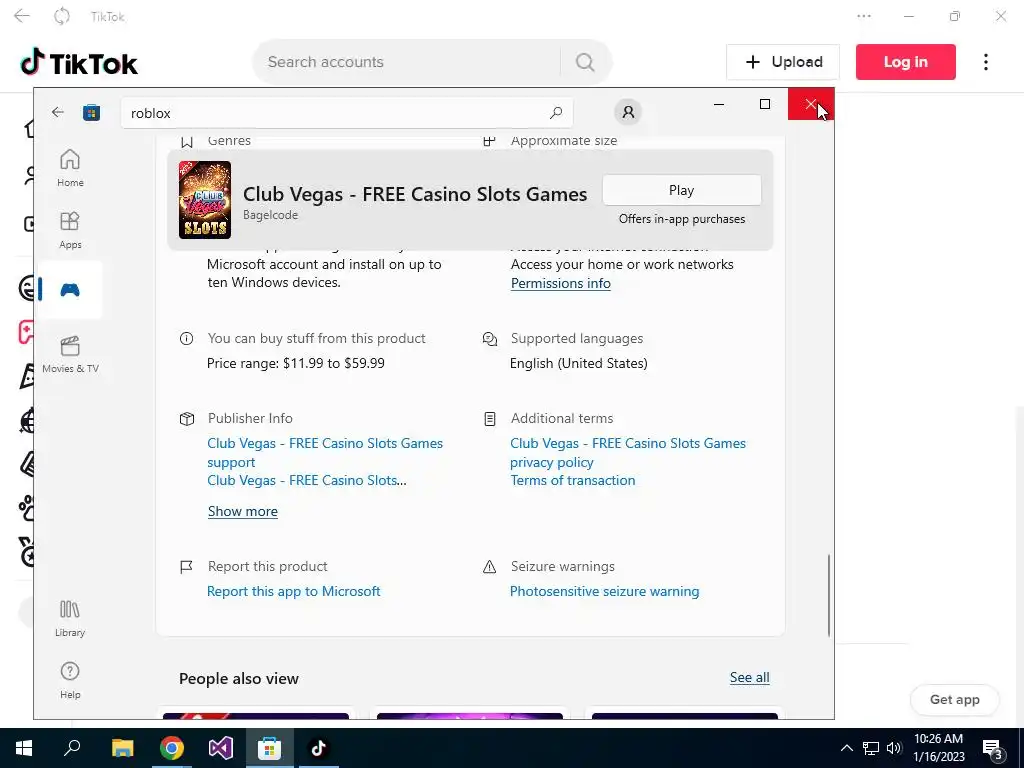Click See all next to People also view

coord(749,677)
